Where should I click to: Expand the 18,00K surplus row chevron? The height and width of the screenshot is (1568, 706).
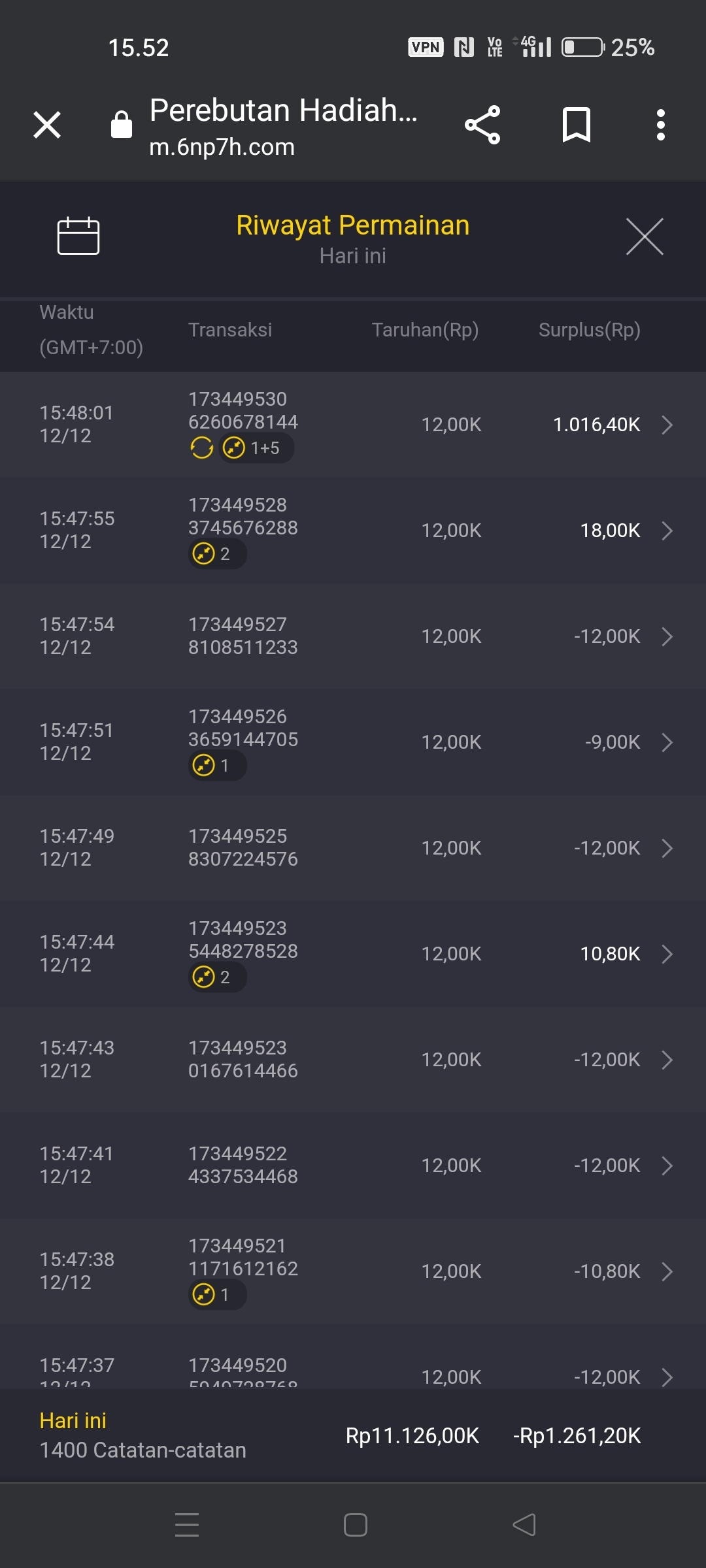pos(667,531)
